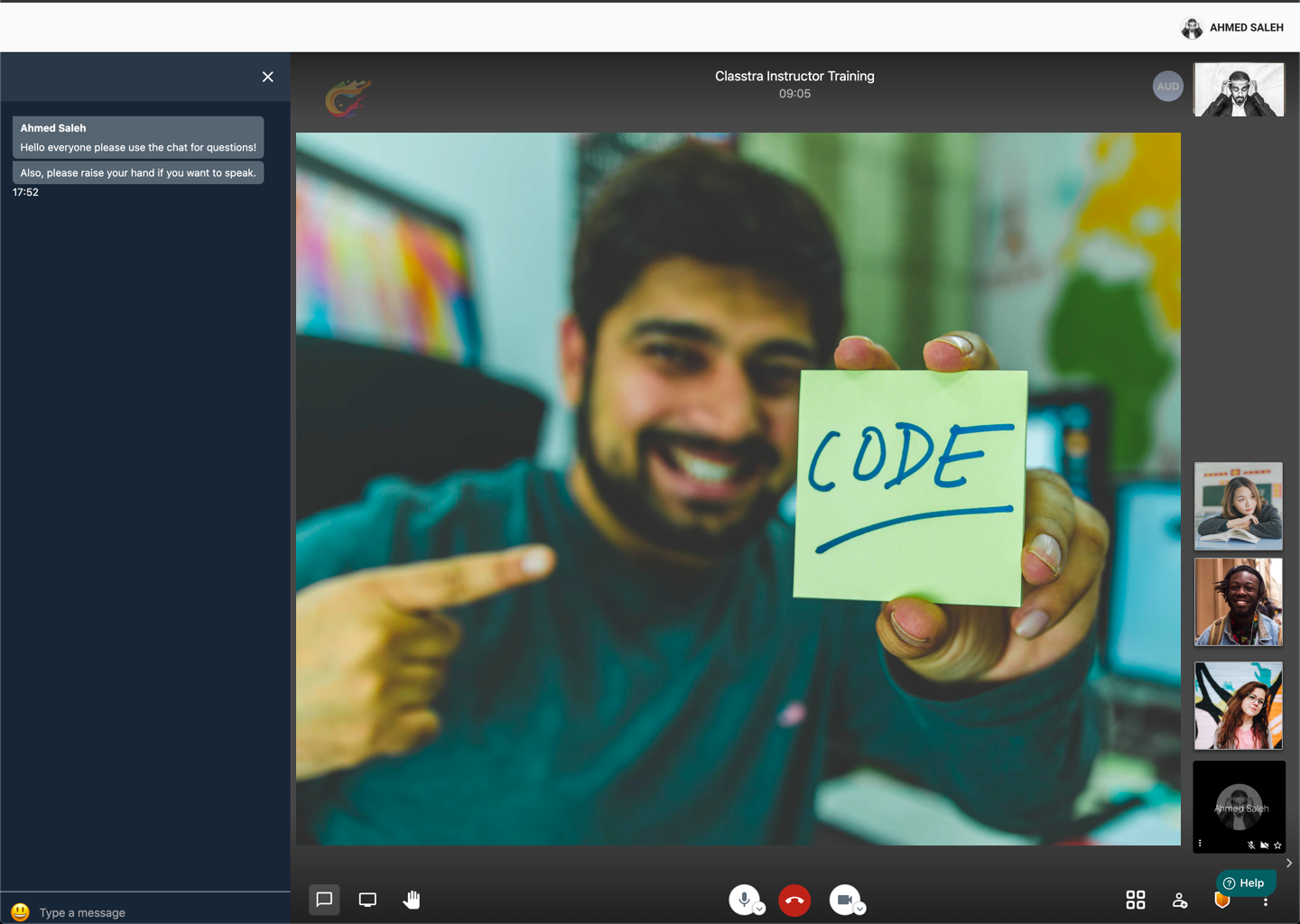Mute the microphone
The height and width of the screenshot is (924, 1300).
click(x=743, y=899)
